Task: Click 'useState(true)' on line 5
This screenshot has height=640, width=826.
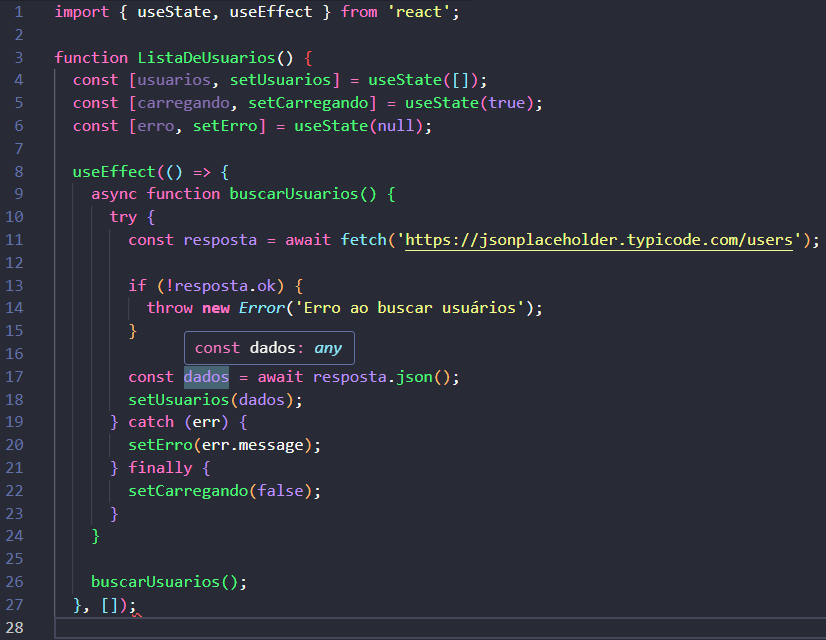Action: click(x=469, y=103)
